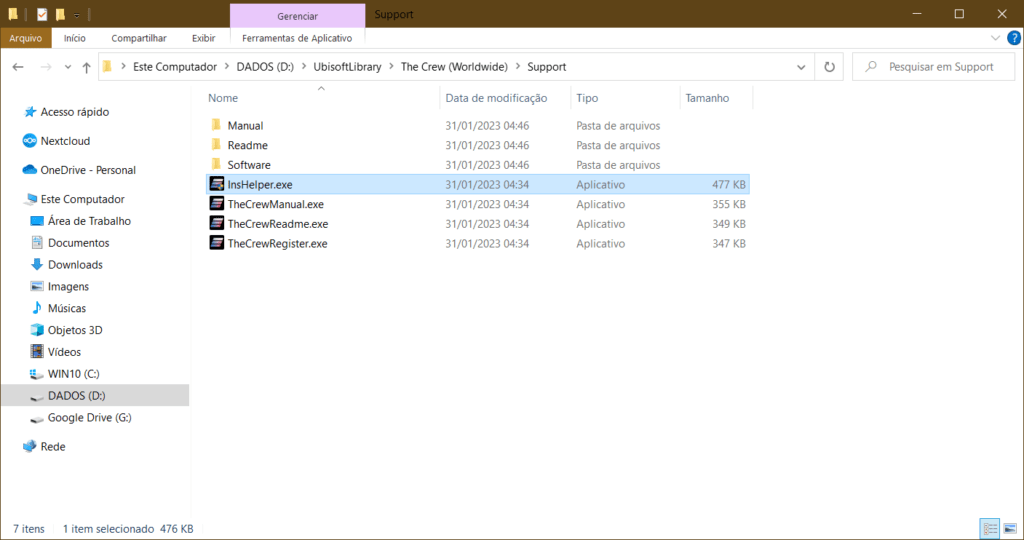This screenshot has width=1024, height=540.
Task: Navigate to UbisoftLibrary in address bar
Action: (347, 67)
